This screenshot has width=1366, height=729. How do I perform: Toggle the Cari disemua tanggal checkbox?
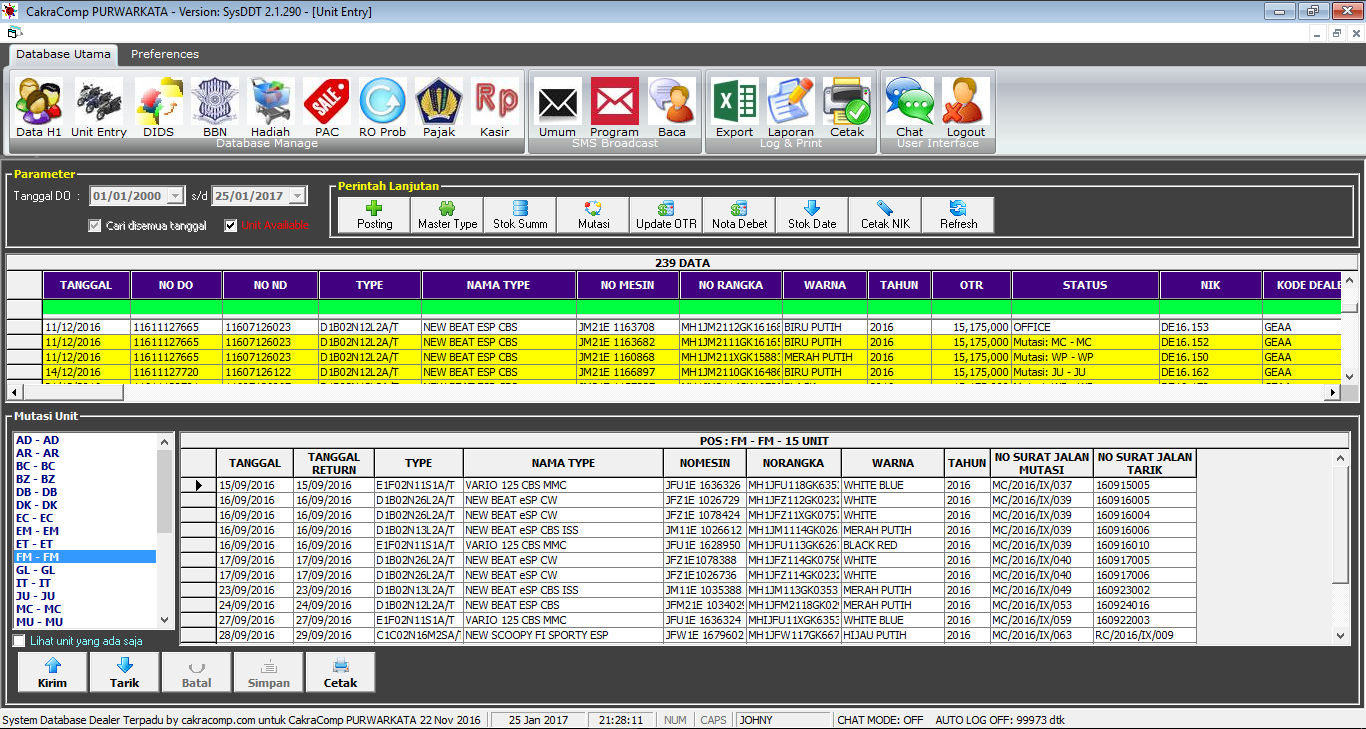tap(95, 226)
